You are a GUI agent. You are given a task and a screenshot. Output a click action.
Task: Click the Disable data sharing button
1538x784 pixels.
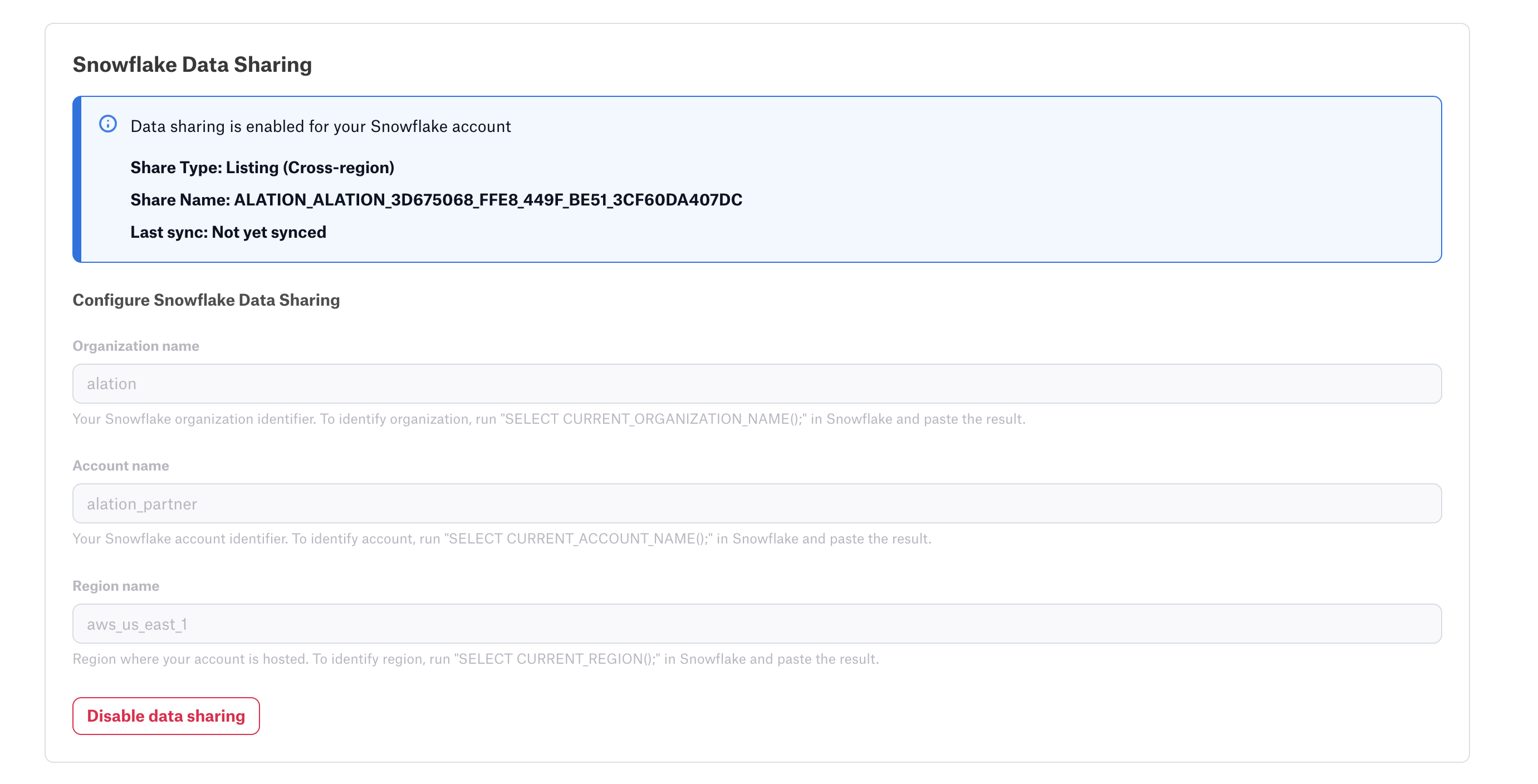166,716
